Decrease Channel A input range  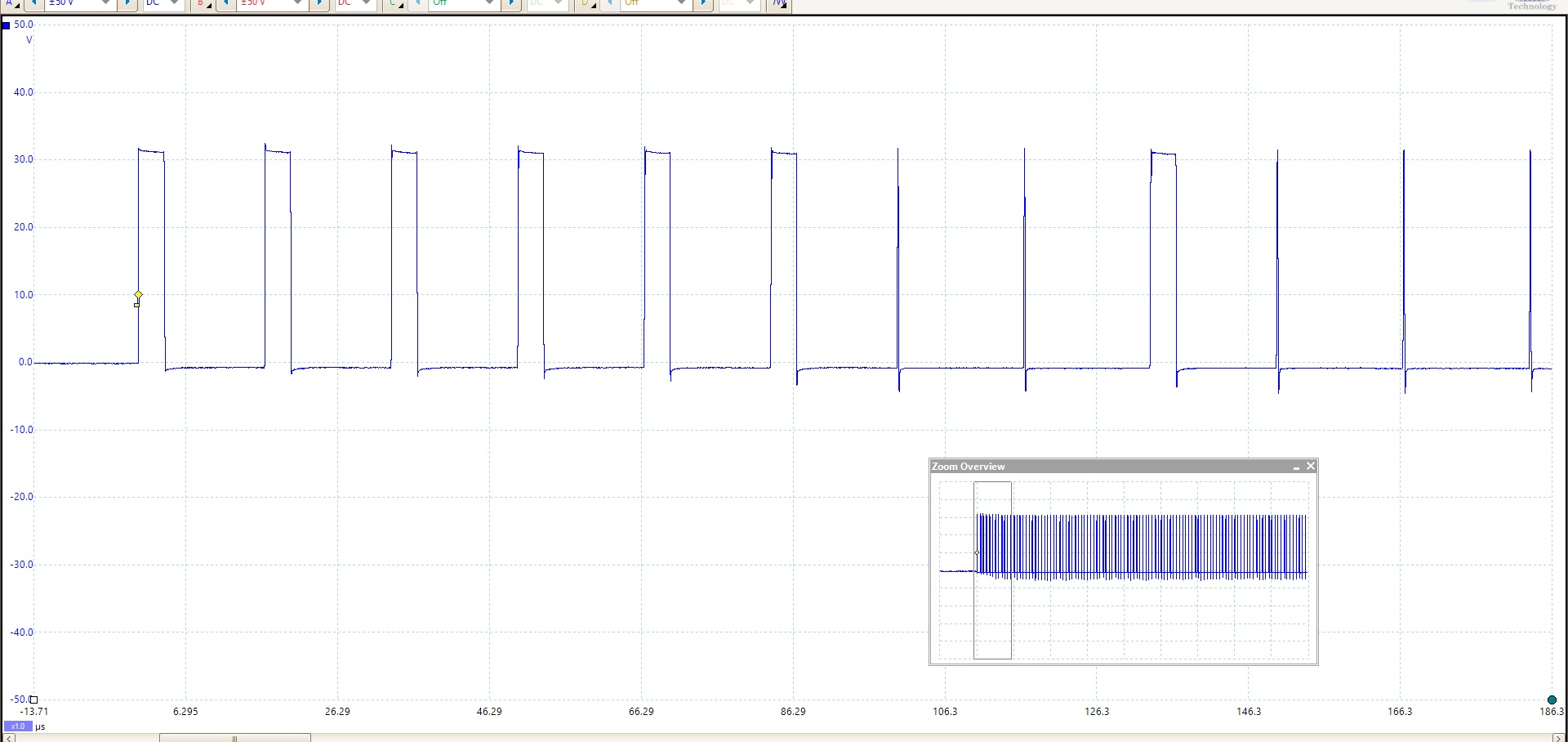34,4
